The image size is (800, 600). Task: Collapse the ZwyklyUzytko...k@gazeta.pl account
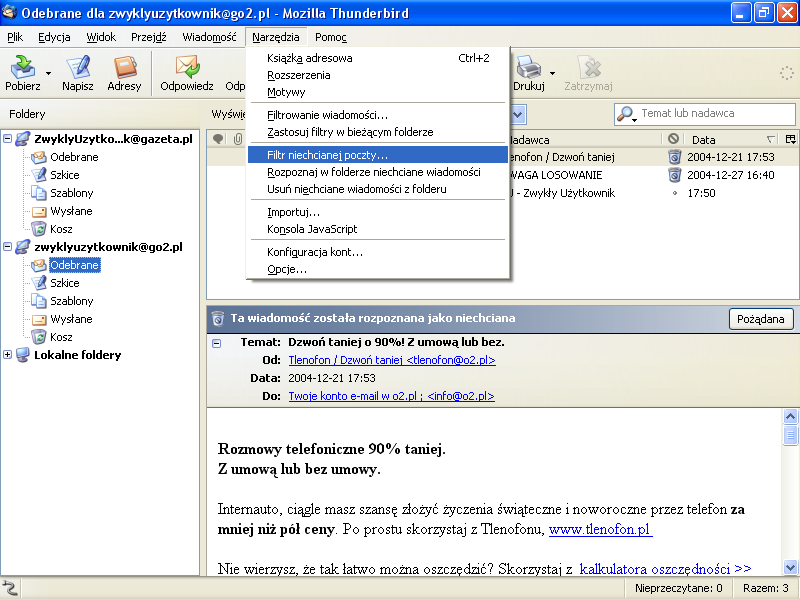click(x=7, y=138)
